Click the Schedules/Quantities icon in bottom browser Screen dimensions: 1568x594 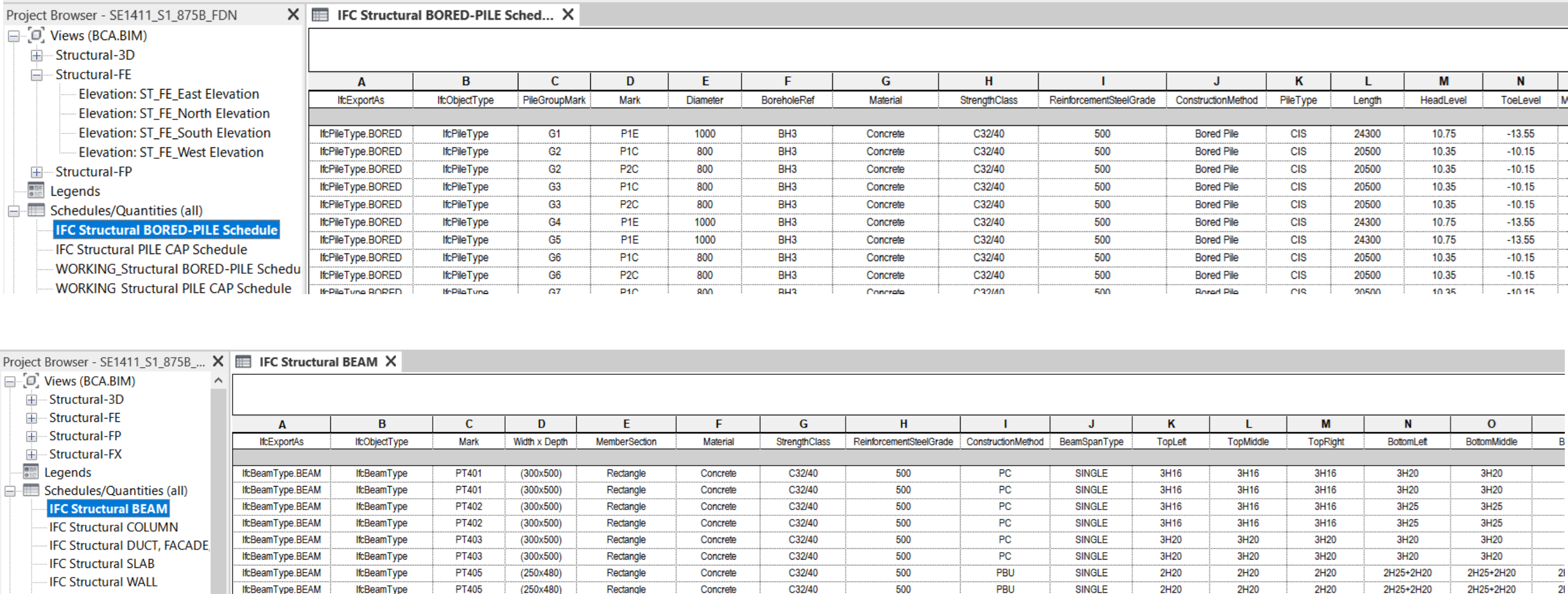point(30,490)
